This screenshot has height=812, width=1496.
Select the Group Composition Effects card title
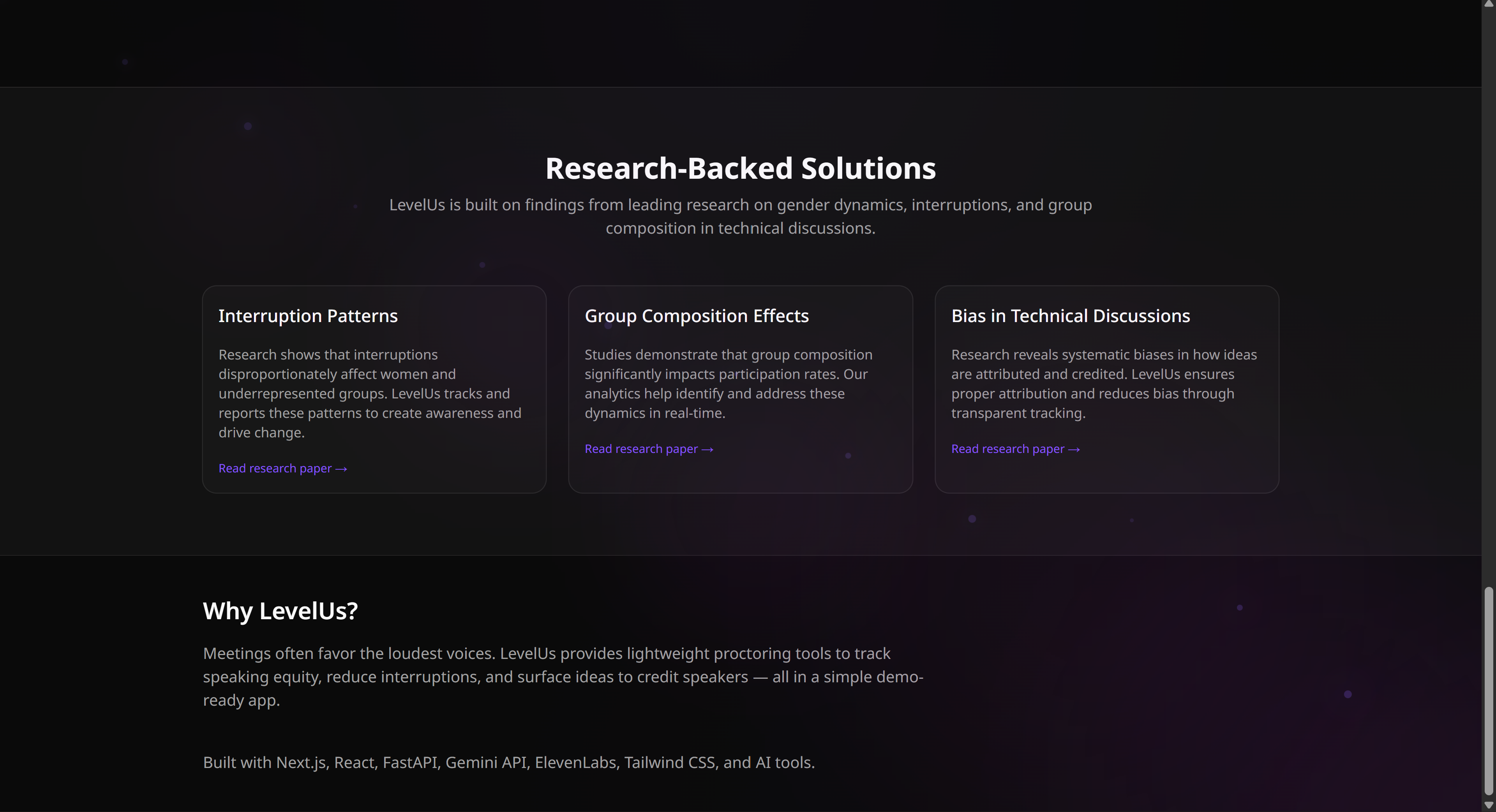(696, 316)
